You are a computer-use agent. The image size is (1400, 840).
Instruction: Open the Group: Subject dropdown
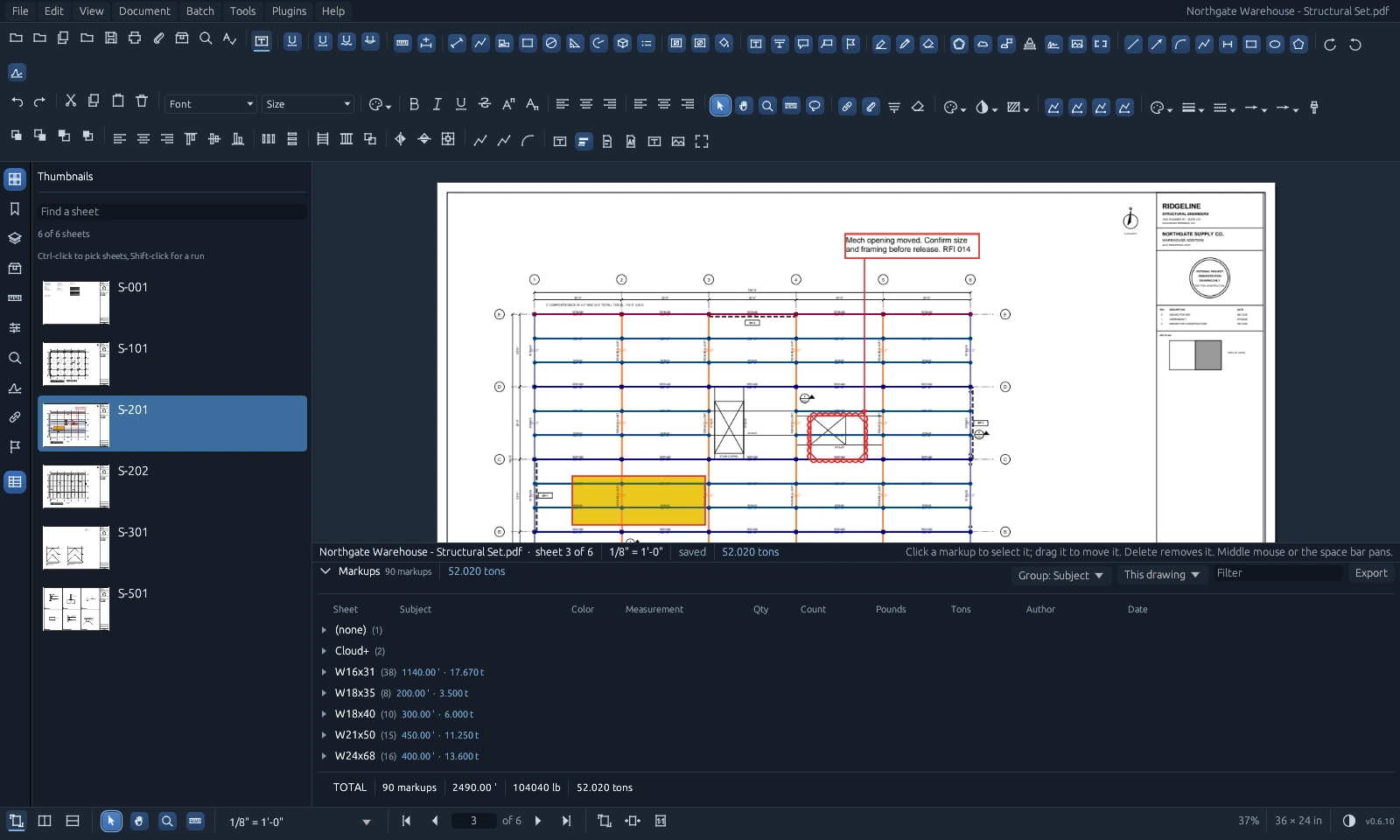pos(1060,575)
